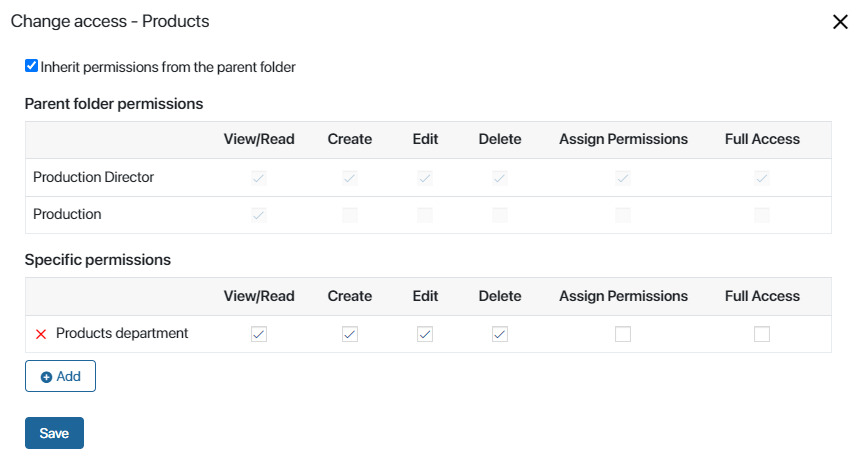This screenshot has height=456, width=859.
Task: Select the Products department row label
Action: click(122, 333)
